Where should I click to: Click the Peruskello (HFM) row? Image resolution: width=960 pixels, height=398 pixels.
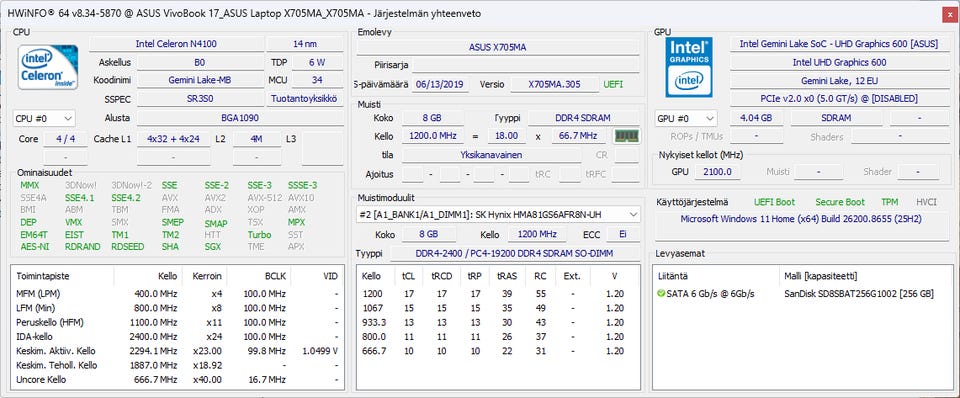pos(177,322)
